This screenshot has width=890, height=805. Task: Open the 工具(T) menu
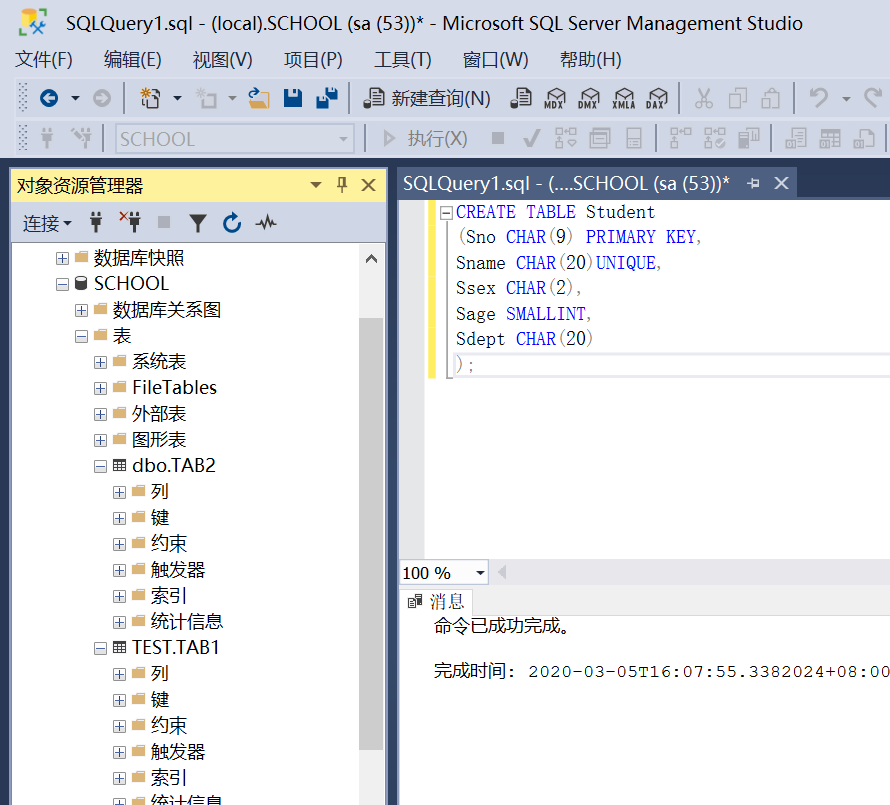tap(403, 60)
